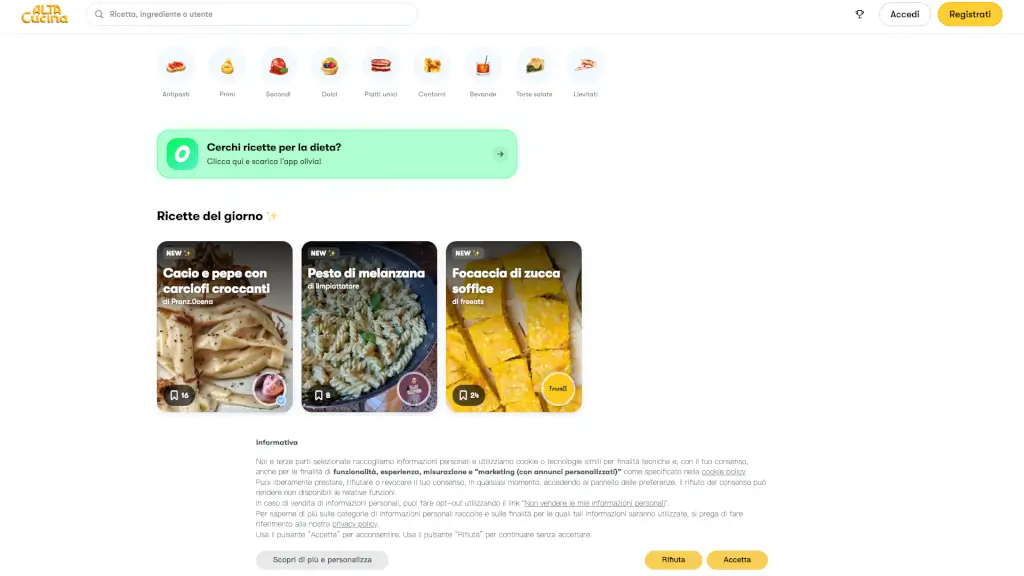Image resolution: width=1024 pixels, height=576 pixels.
Task: Open the Focaccia di zucca soffice thumbnail
Action: tap(514, 327)
